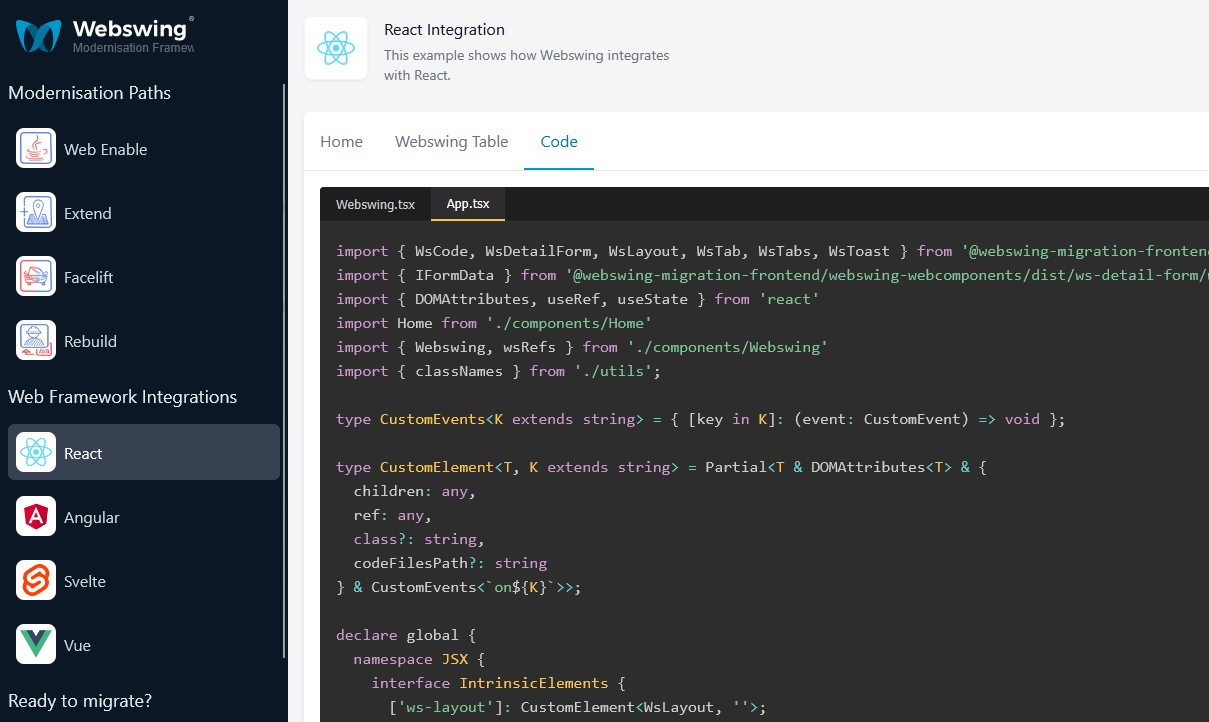The height and width of the screenshot is (722, 1209).
Task: Click the Web Enable Java icon
Action: click(x=36, y=149)
